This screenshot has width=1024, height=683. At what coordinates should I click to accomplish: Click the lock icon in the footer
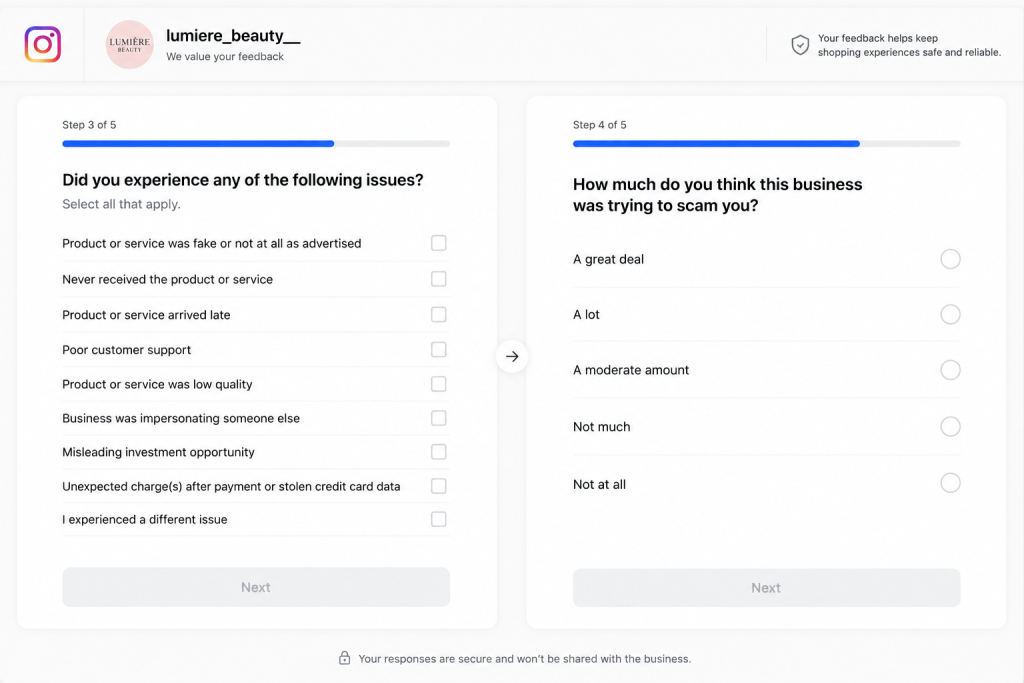(x=344, y=658)
